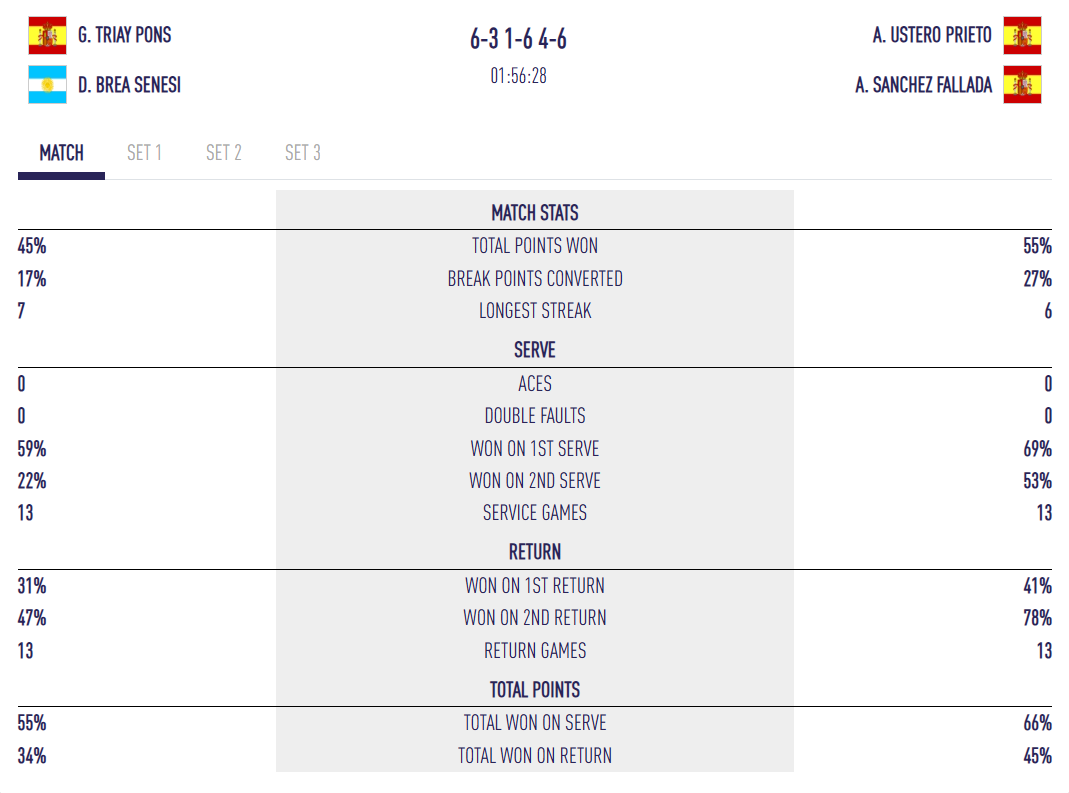Image resolution: width=1069 pixels, height=793 pixels.
Task: Click player name G. Triay Pons
Action: (125, 36)
